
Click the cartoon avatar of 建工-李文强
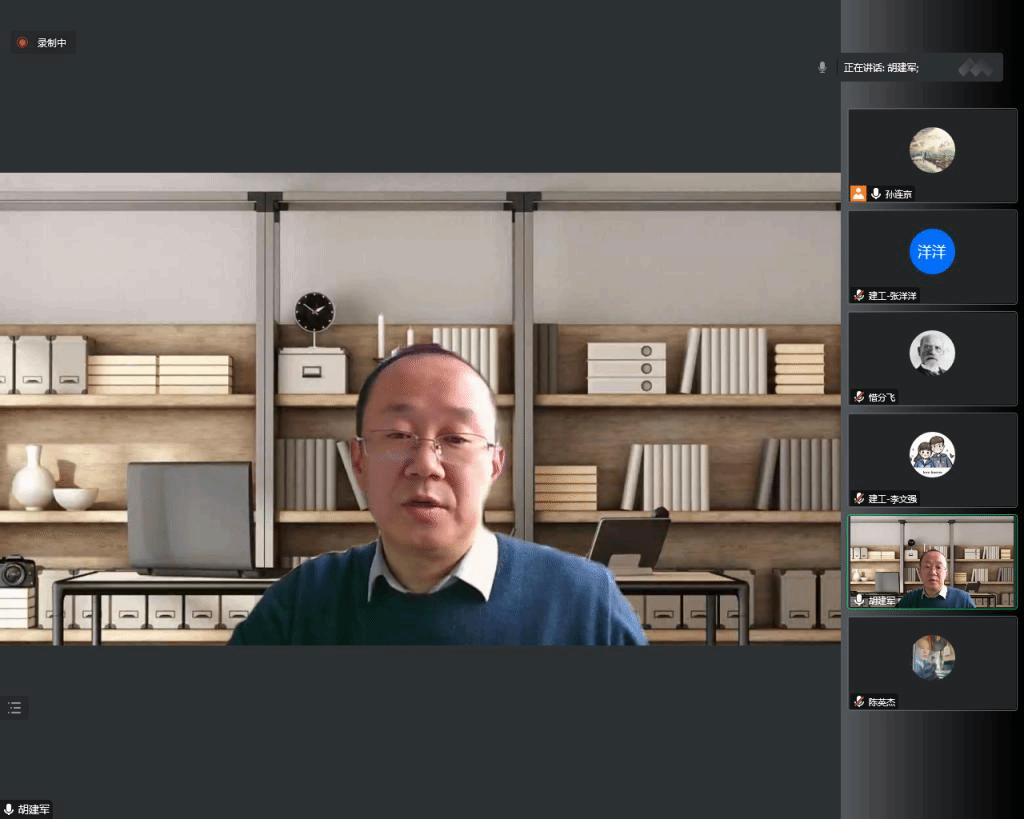932,454
